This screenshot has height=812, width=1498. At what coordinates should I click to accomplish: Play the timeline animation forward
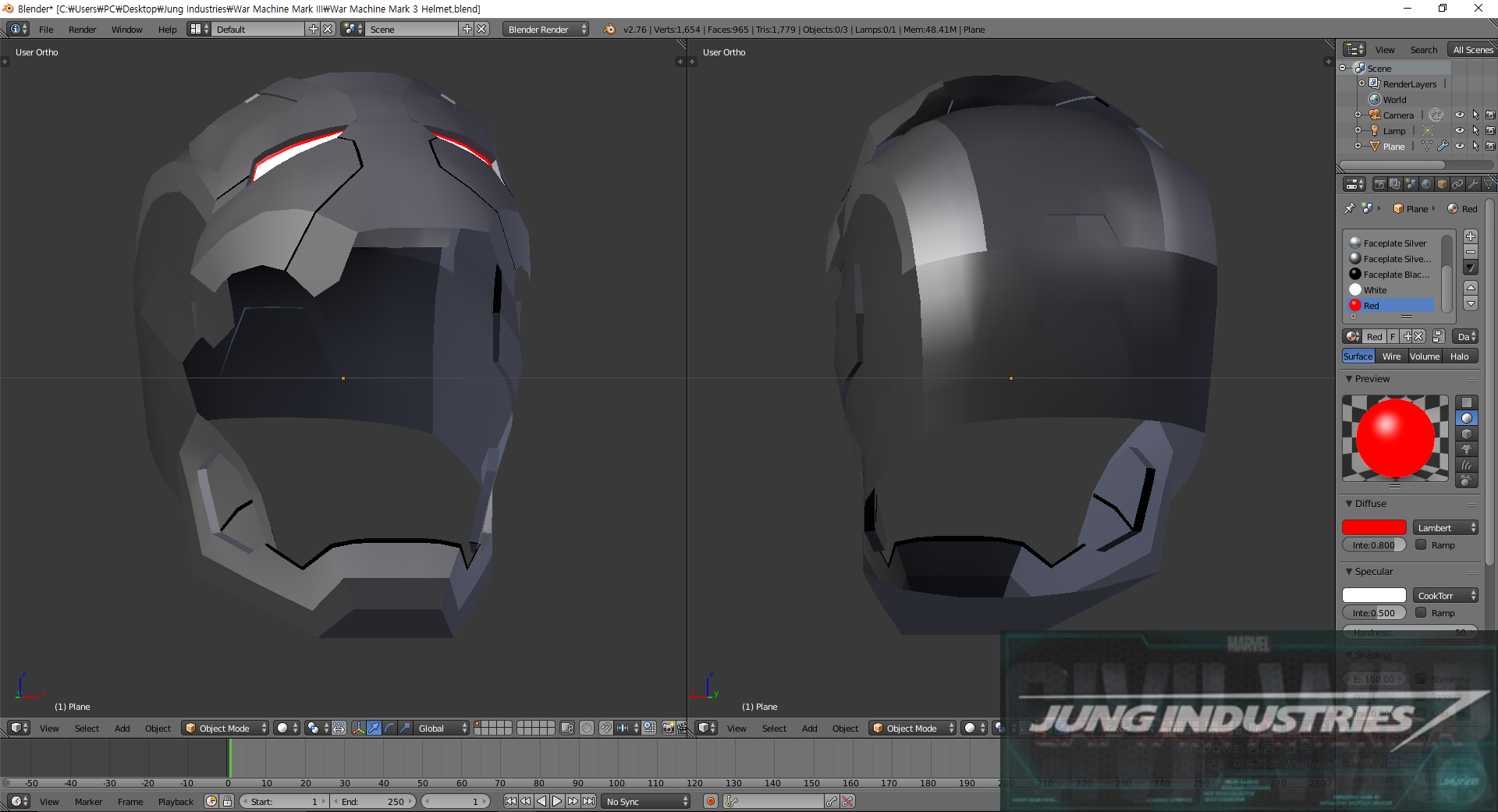coord(557,801)
